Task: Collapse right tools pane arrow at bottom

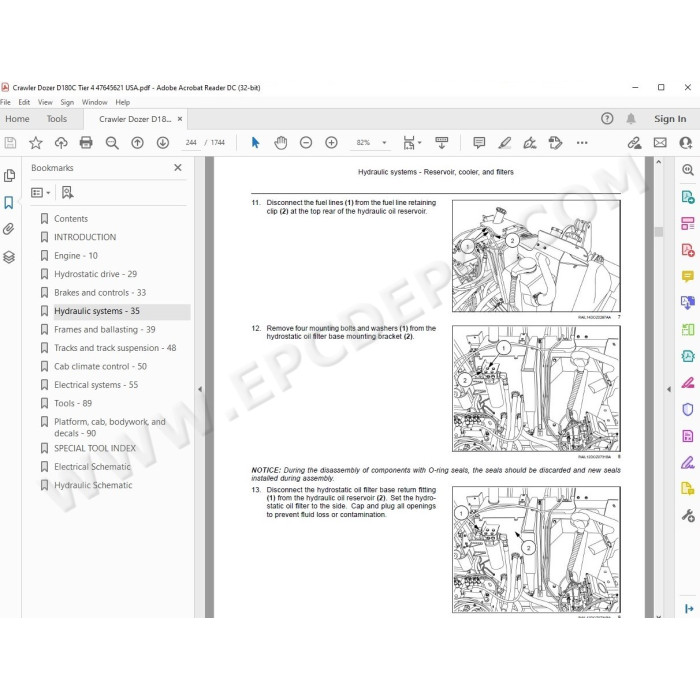Action: point(688,608)
